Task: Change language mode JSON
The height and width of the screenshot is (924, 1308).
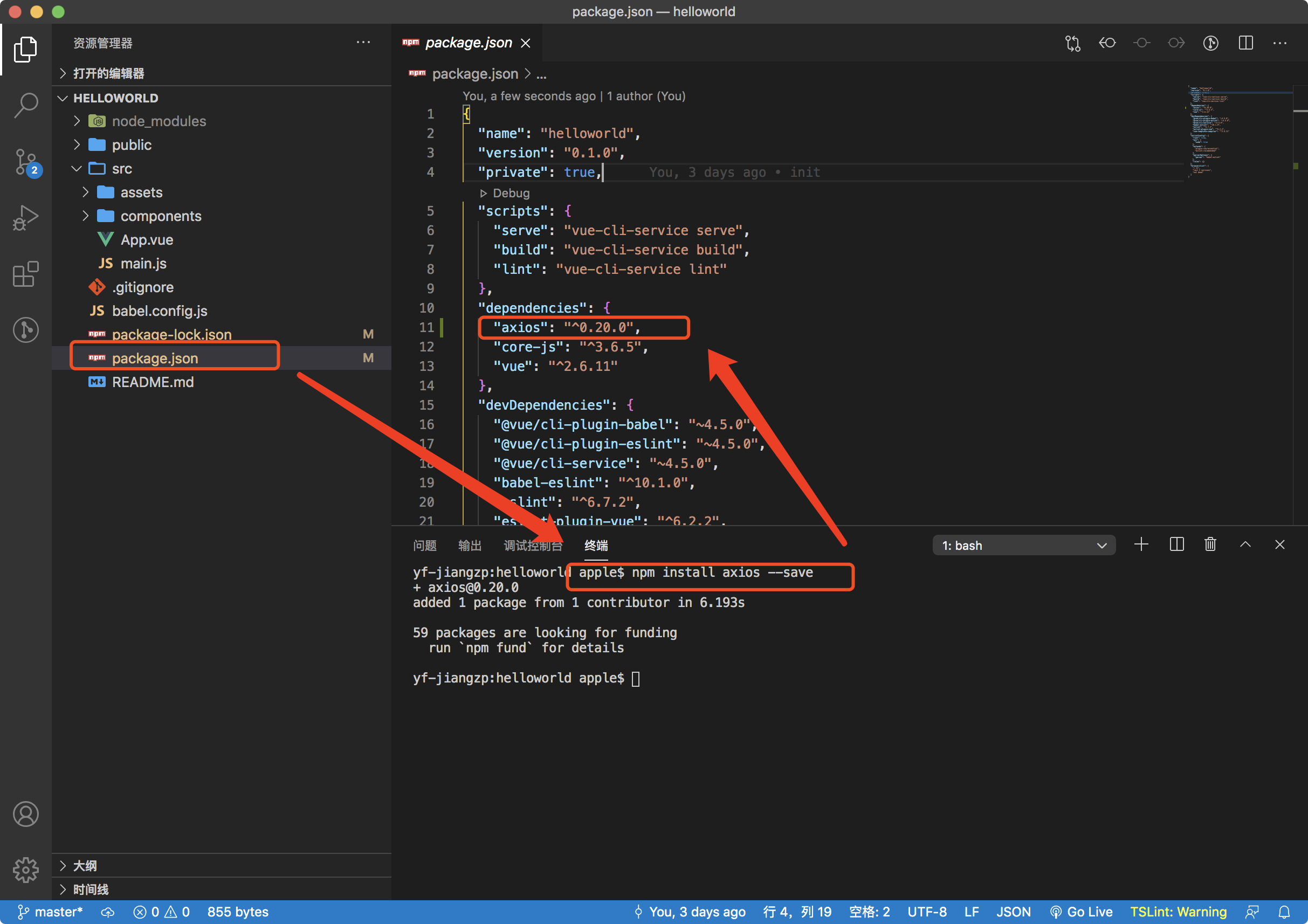Action: (1014, 912)
